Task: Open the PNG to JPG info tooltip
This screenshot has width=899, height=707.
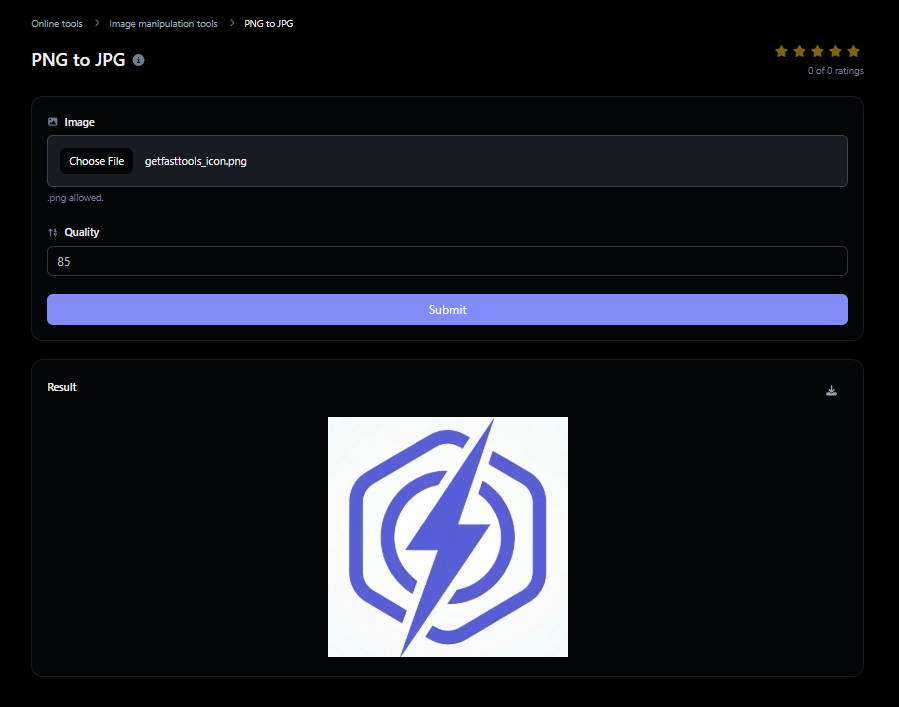Action: click(138, 59)
